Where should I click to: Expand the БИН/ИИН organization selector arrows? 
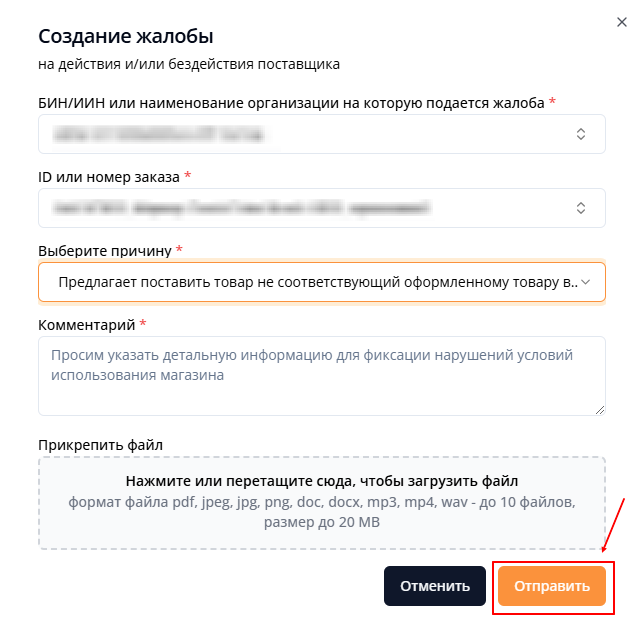pos(581,134)
